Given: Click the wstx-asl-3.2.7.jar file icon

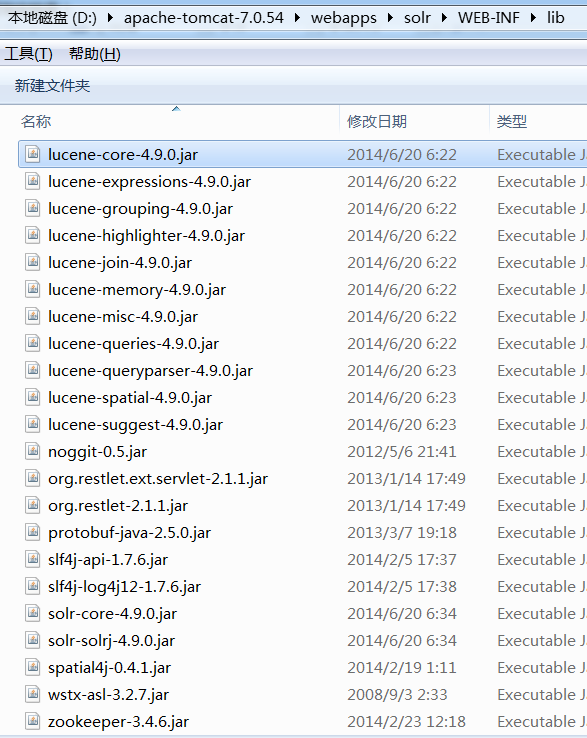Looking at the screenshot, I should (x=32, y=694).
